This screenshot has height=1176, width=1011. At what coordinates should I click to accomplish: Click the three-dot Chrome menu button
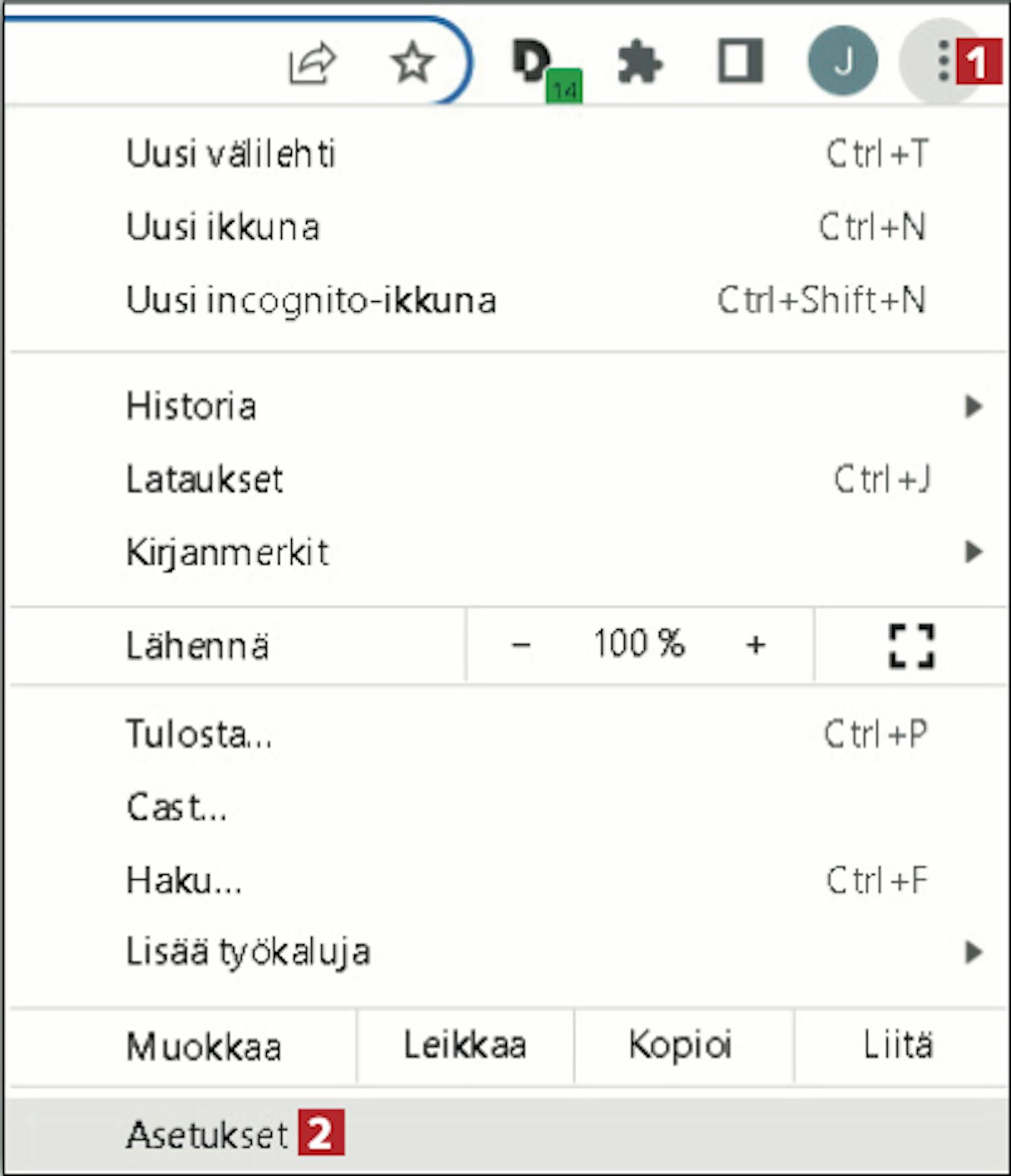point(943,61)
